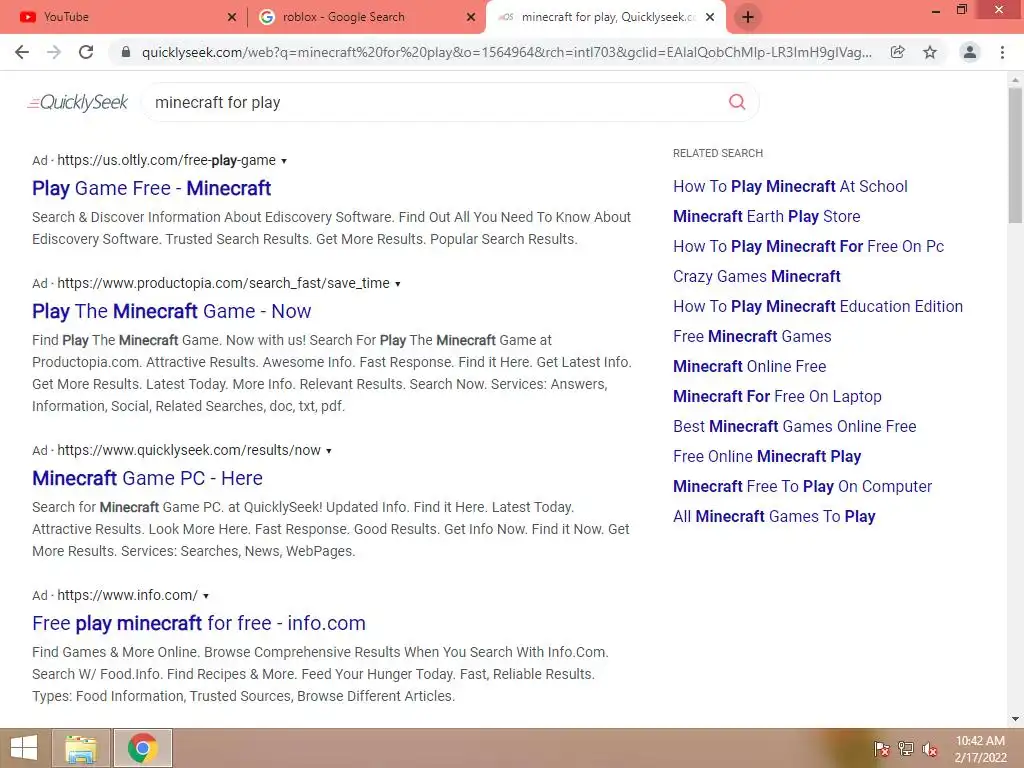The image size is (1024, 768).
Task: Click scrollbar up arrow
Action: click(1015, 80)
